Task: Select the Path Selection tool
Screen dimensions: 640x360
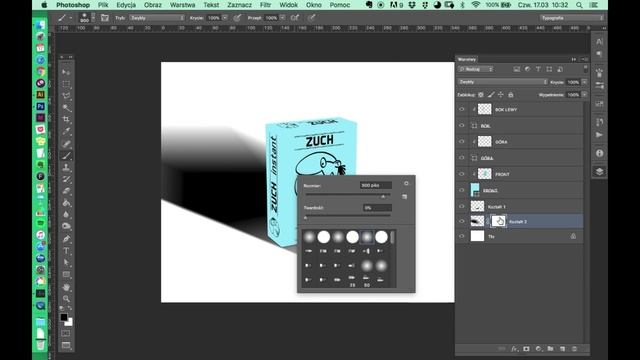Action: (66, 262)
